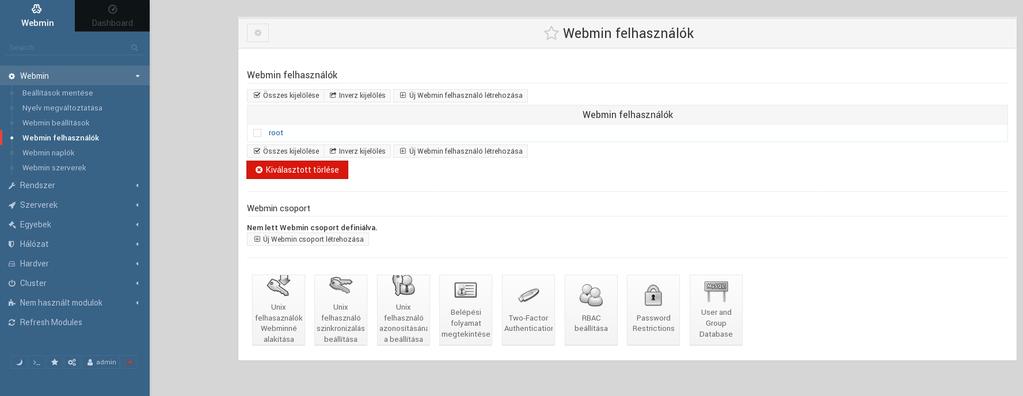Open RBAC beállítása icon
Viewport: 1023px width, 396px height.
[x=591, y=310]
